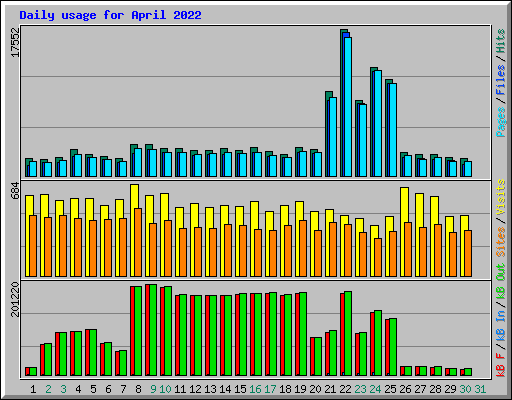Click the green kB Out bar for day 5
Image resolution: width=512 pixels, height=400 pixels.
tap(93, 353)
